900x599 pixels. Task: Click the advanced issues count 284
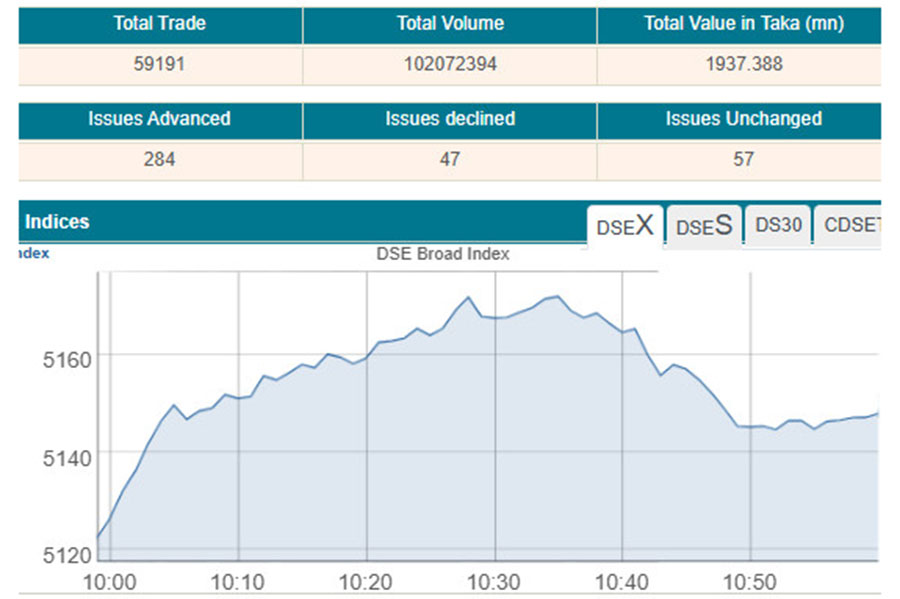(160, 159)
